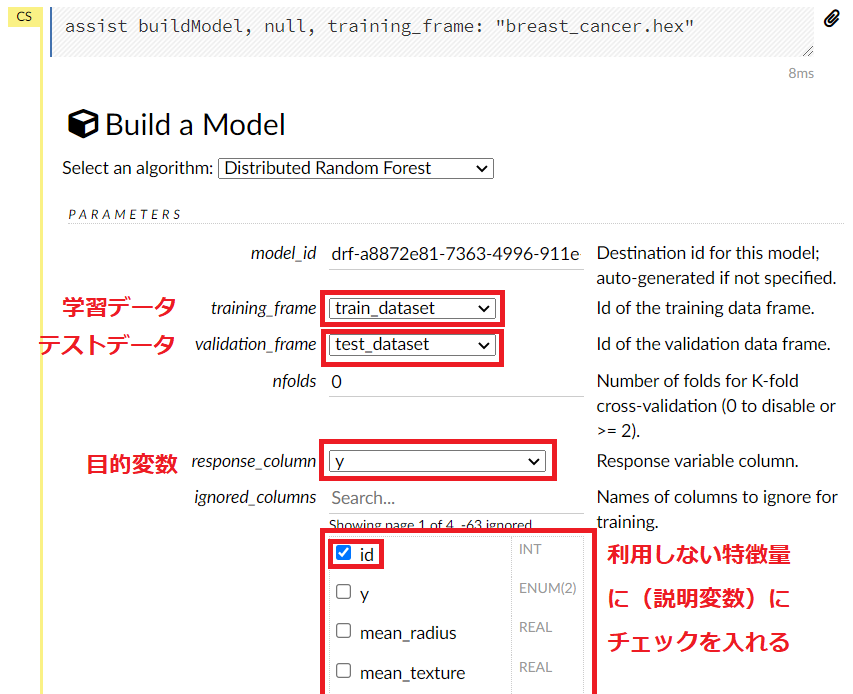Enable the mean_texture ignored column checkbox
The width and height of the screenshot is (853, 694).
pyautogui.click(x=344, y=671)
